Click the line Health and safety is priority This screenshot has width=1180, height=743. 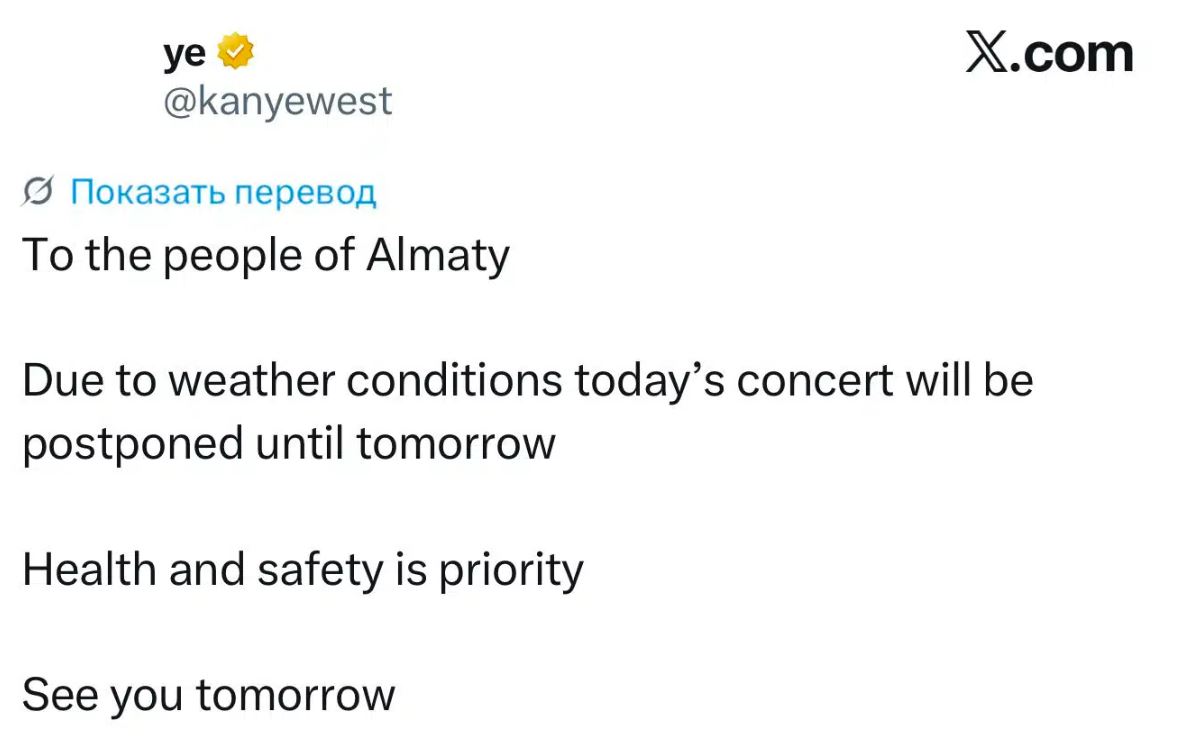click(x=303, y=570)
